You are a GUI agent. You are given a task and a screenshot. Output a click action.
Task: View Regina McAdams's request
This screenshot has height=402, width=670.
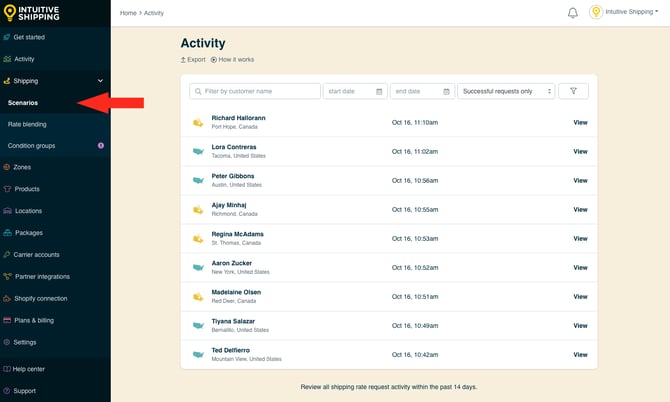pos(580,238)
